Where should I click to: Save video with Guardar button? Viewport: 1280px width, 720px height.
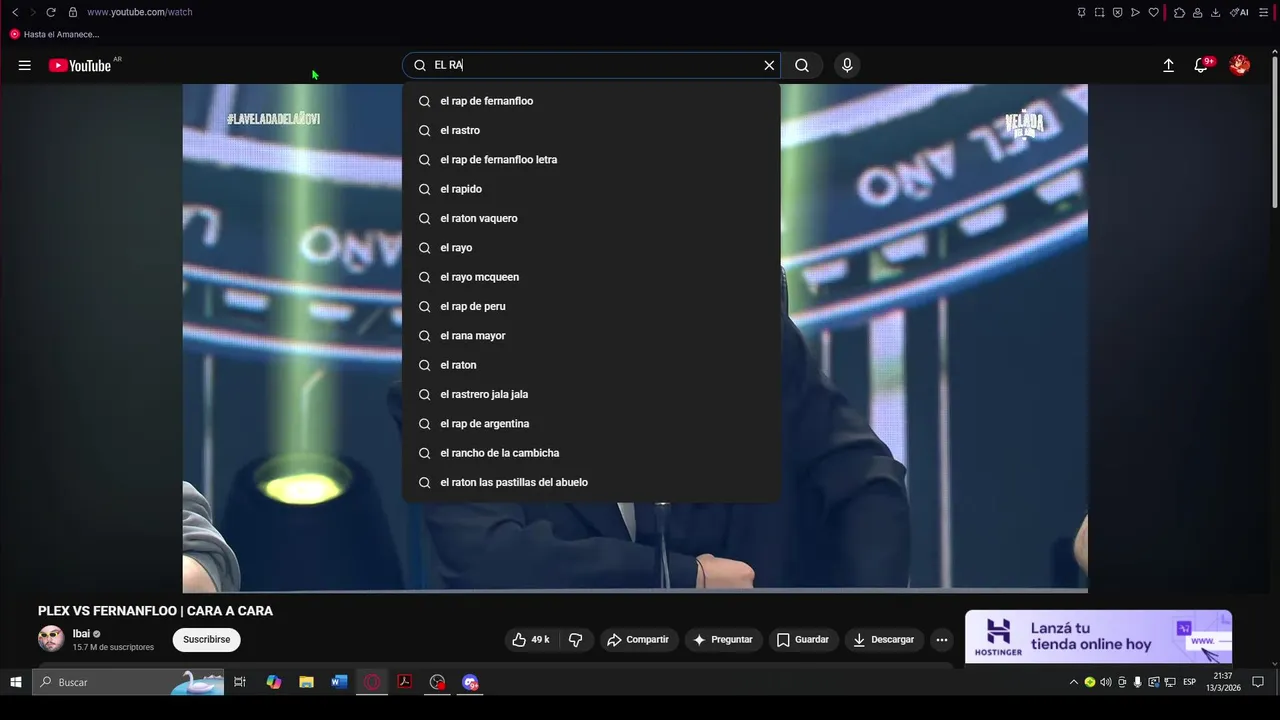coord(803,640)
